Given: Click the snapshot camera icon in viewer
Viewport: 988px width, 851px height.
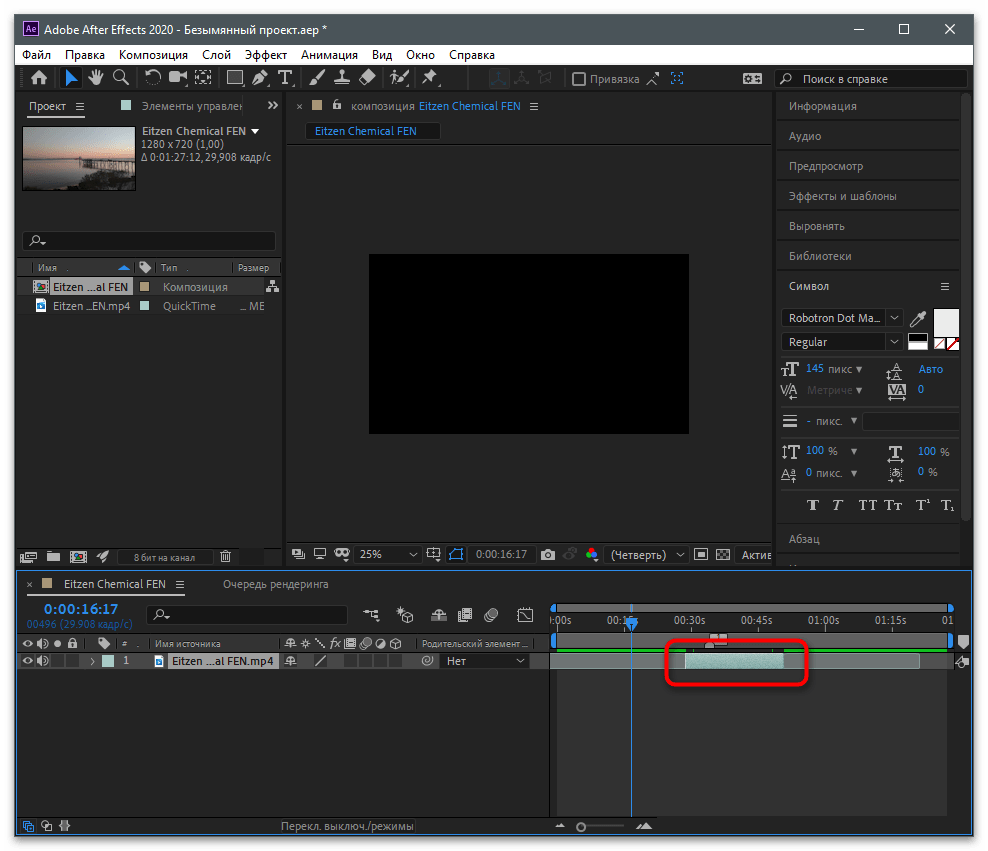Looking at the screenshot, I should point(548,554).
